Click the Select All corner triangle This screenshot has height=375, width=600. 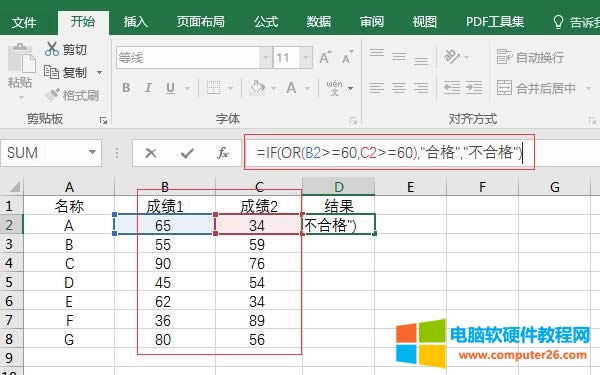[15, 187]
